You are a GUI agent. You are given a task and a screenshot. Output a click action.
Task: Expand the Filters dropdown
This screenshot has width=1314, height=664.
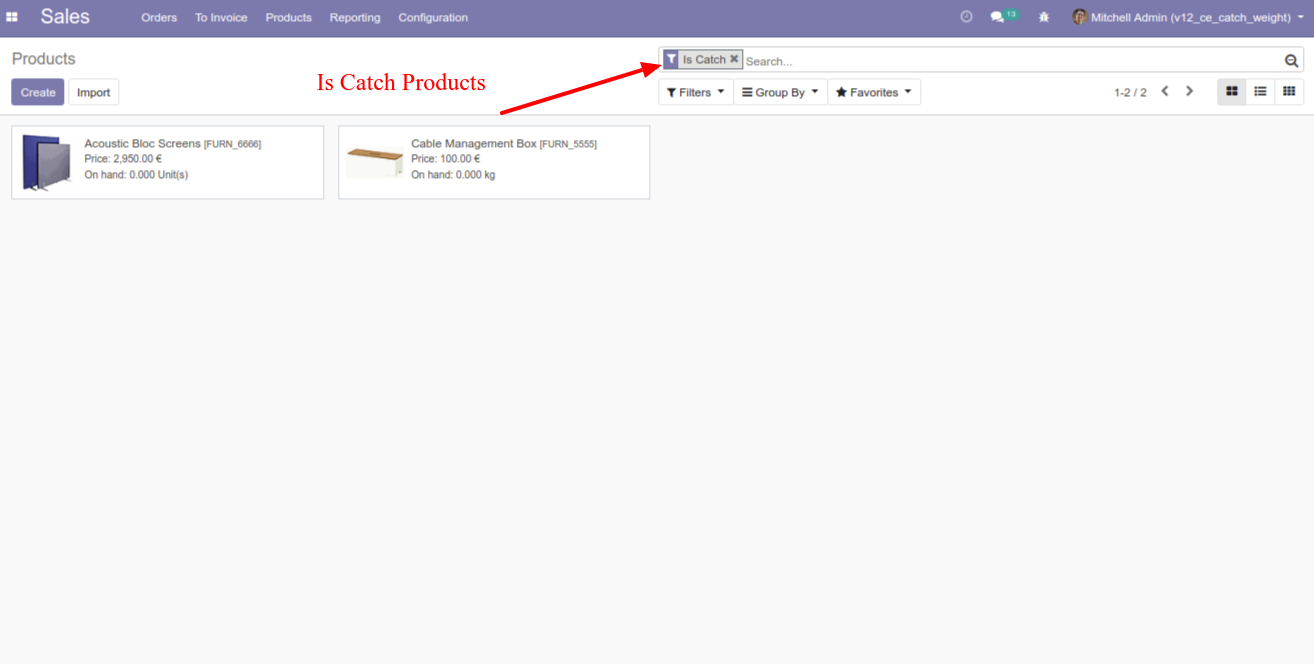tap(695, 92)
